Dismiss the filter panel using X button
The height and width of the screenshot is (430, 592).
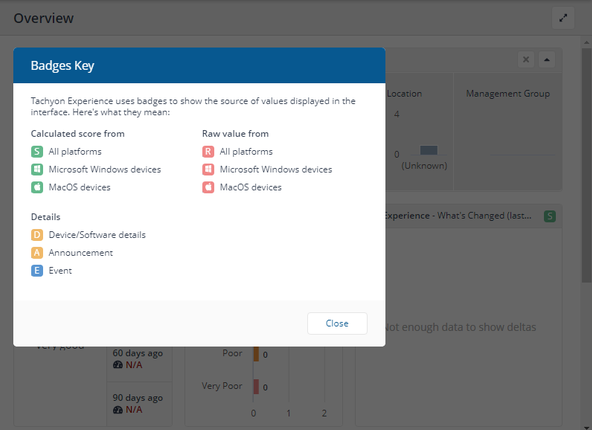click(x=526, y=60)
